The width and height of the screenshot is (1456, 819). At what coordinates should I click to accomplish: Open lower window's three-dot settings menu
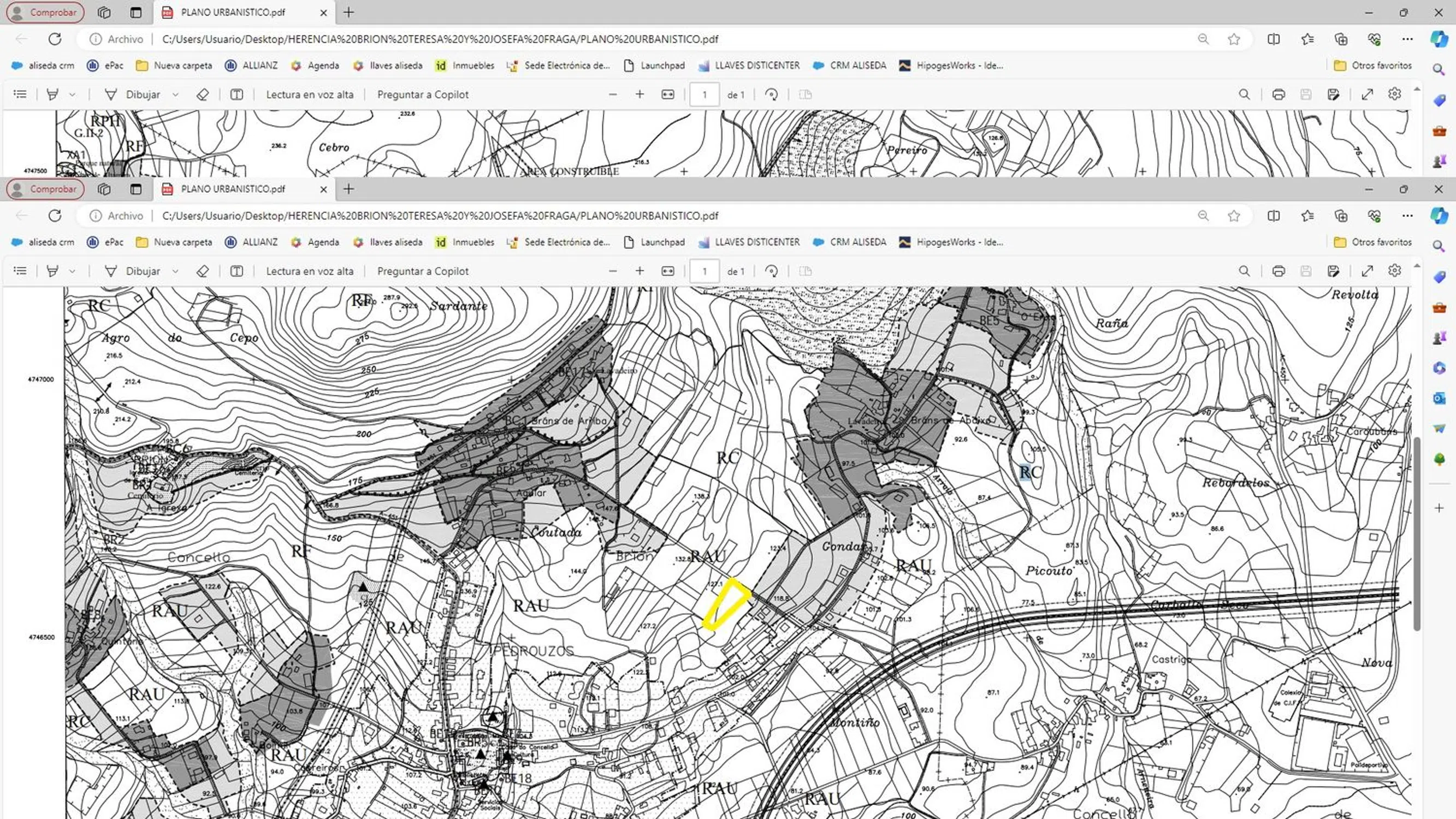(1407, 215)
